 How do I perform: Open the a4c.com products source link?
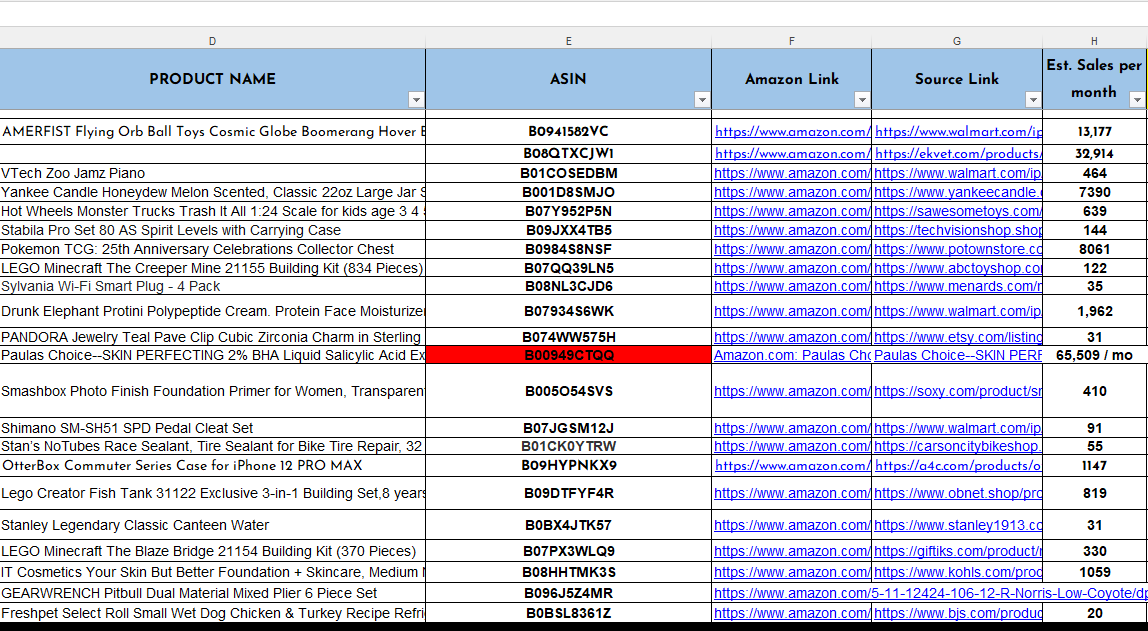(958, 466)
